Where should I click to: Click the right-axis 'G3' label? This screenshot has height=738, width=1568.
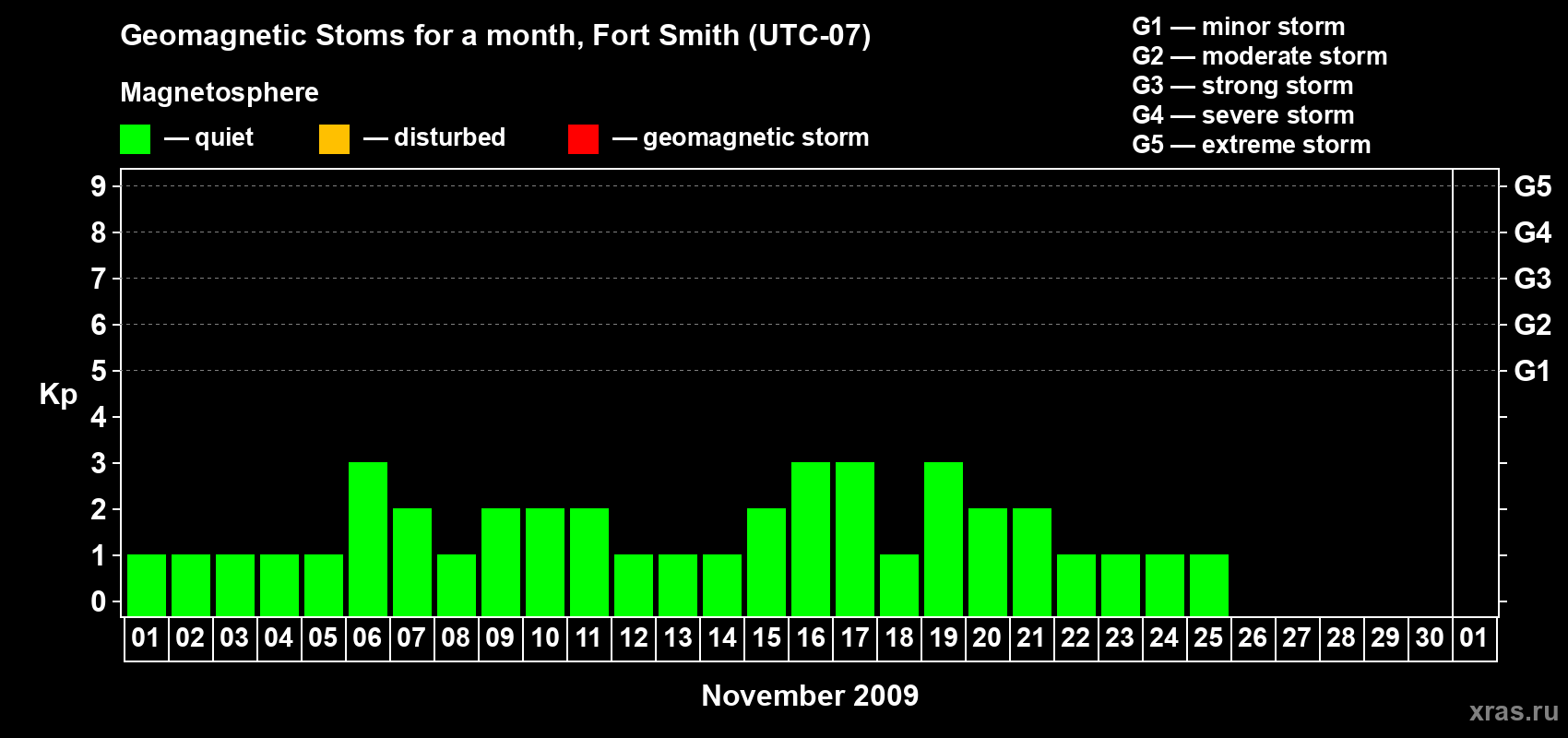(1533, 279)
